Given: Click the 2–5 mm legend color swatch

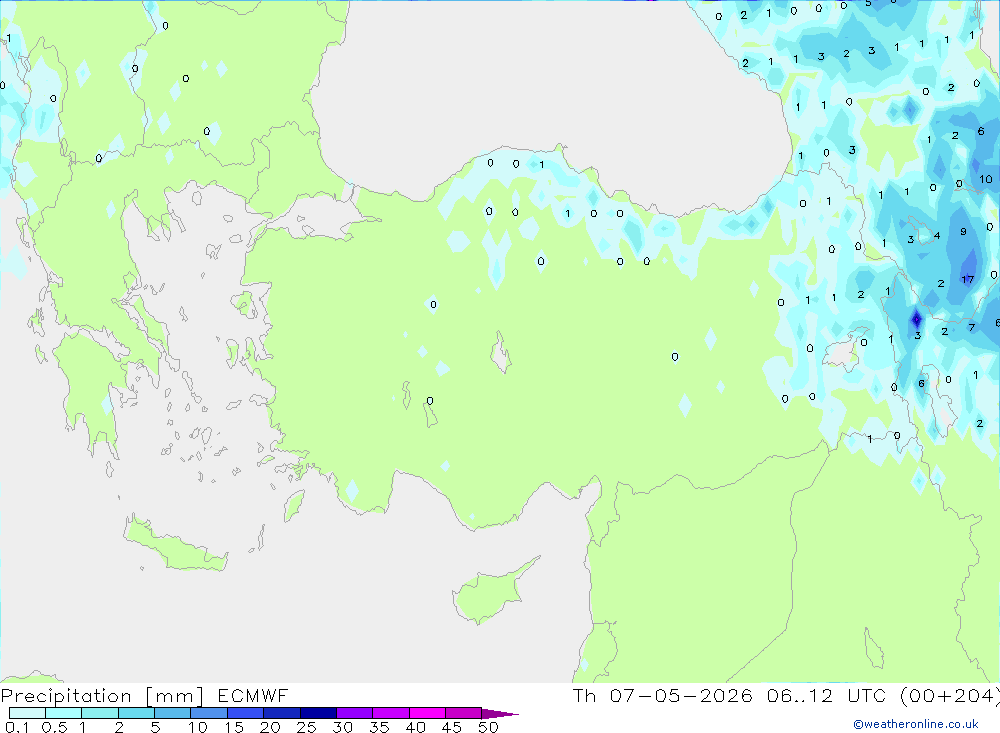Looking at the screenshot, I should 136,713.
